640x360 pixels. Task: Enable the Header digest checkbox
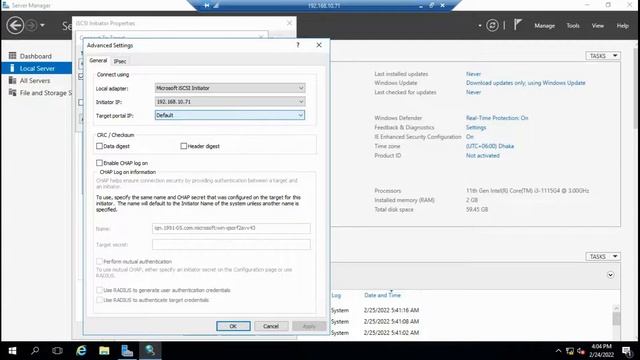(184, 146)
